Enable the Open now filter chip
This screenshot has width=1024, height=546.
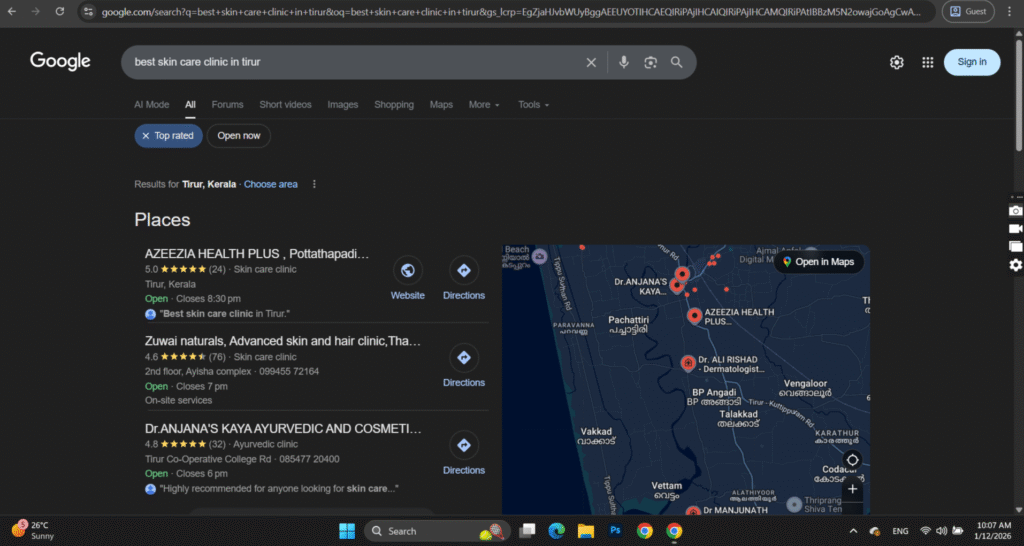(x=238, y=136)
